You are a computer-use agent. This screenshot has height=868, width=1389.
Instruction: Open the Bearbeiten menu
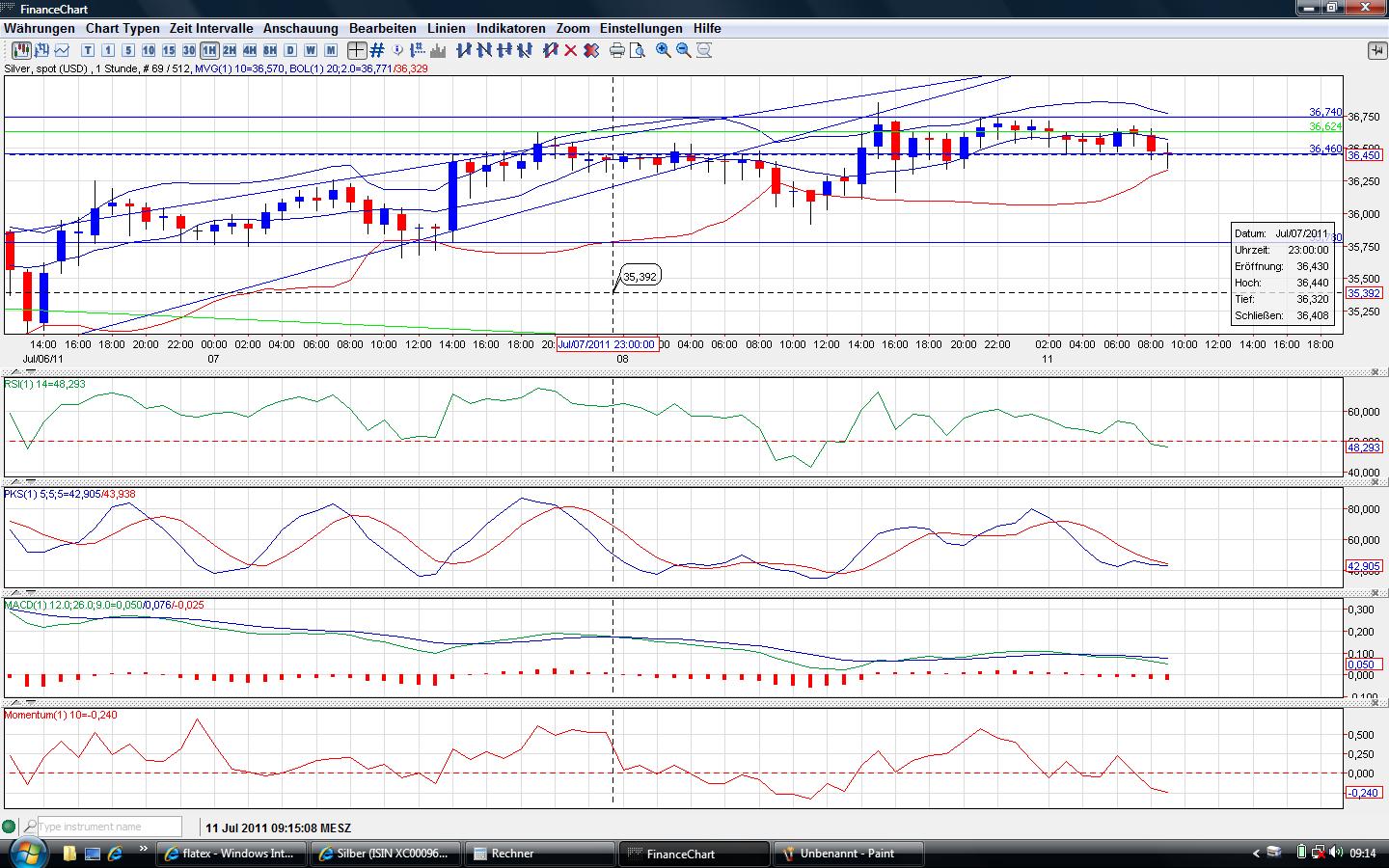point(383,29)
